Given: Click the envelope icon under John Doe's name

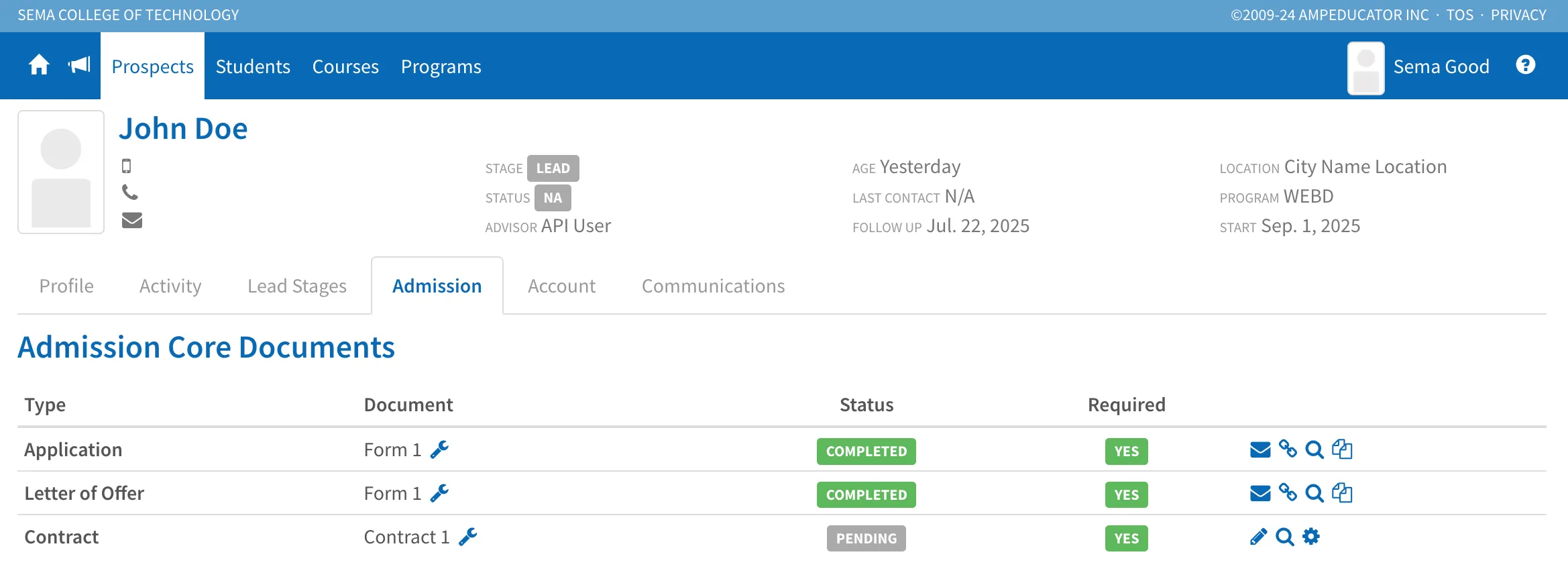Looking at the screenshot, I should (x=132, y=220).
